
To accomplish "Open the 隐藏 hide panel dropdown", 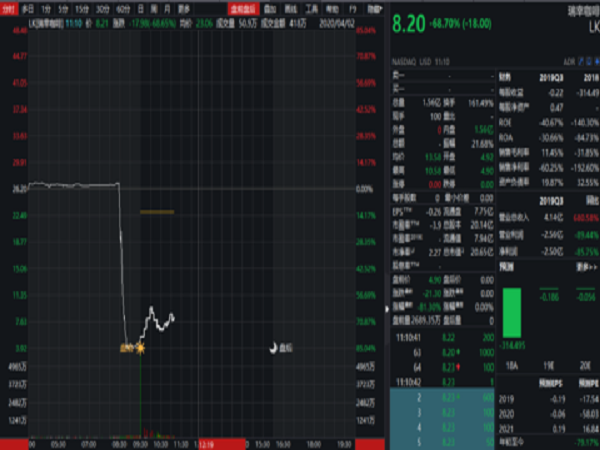I will pos(371,8).
